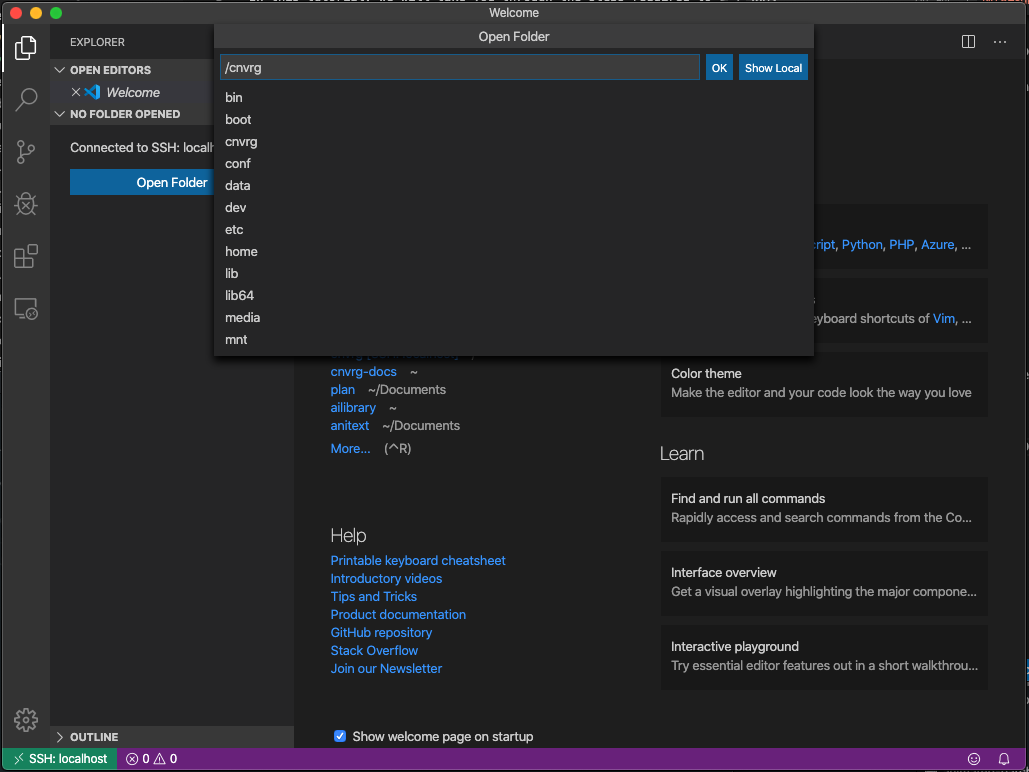Open the editor More Actions ellipsis
1029x772 pixels.
click(999, 41)
